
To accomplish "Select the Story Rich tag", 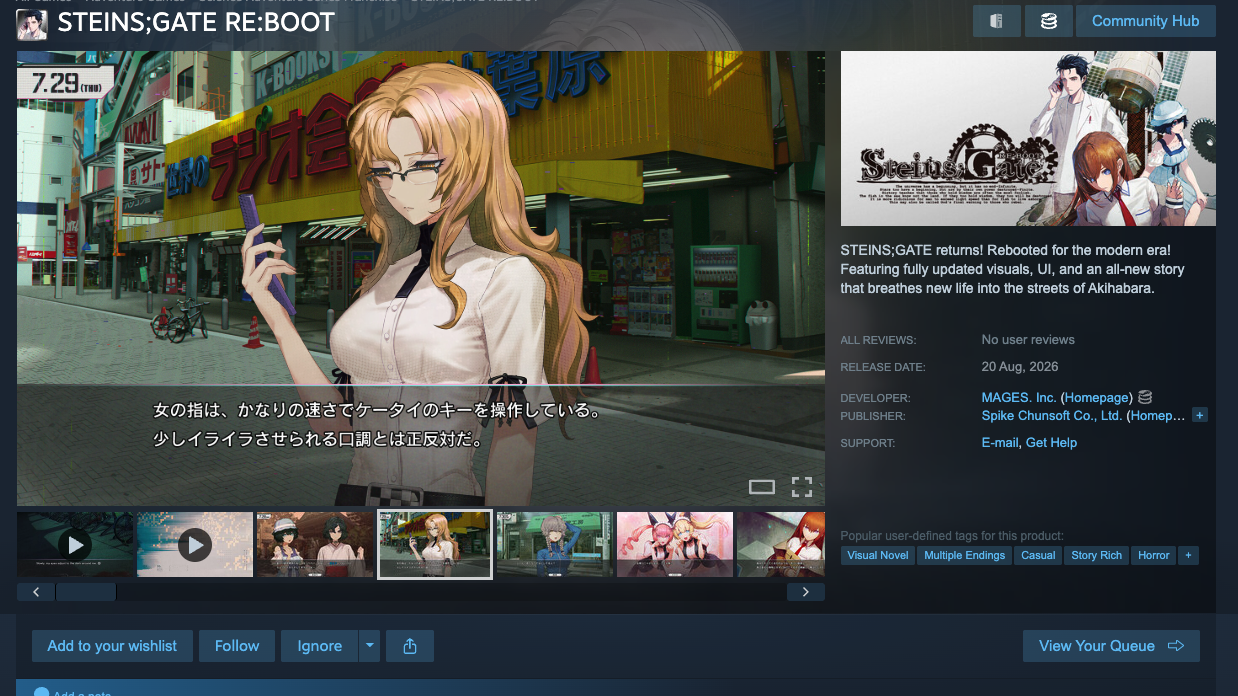I will point(1097,555).
